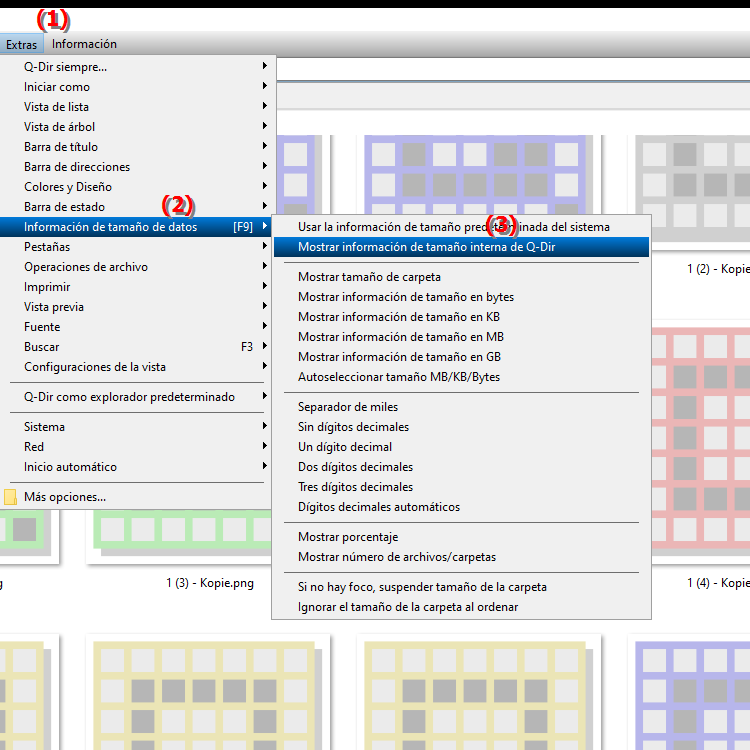This screenshot has width=750, height=750.
Task: Expand arrow next to Red
Action: coord(265,446)
